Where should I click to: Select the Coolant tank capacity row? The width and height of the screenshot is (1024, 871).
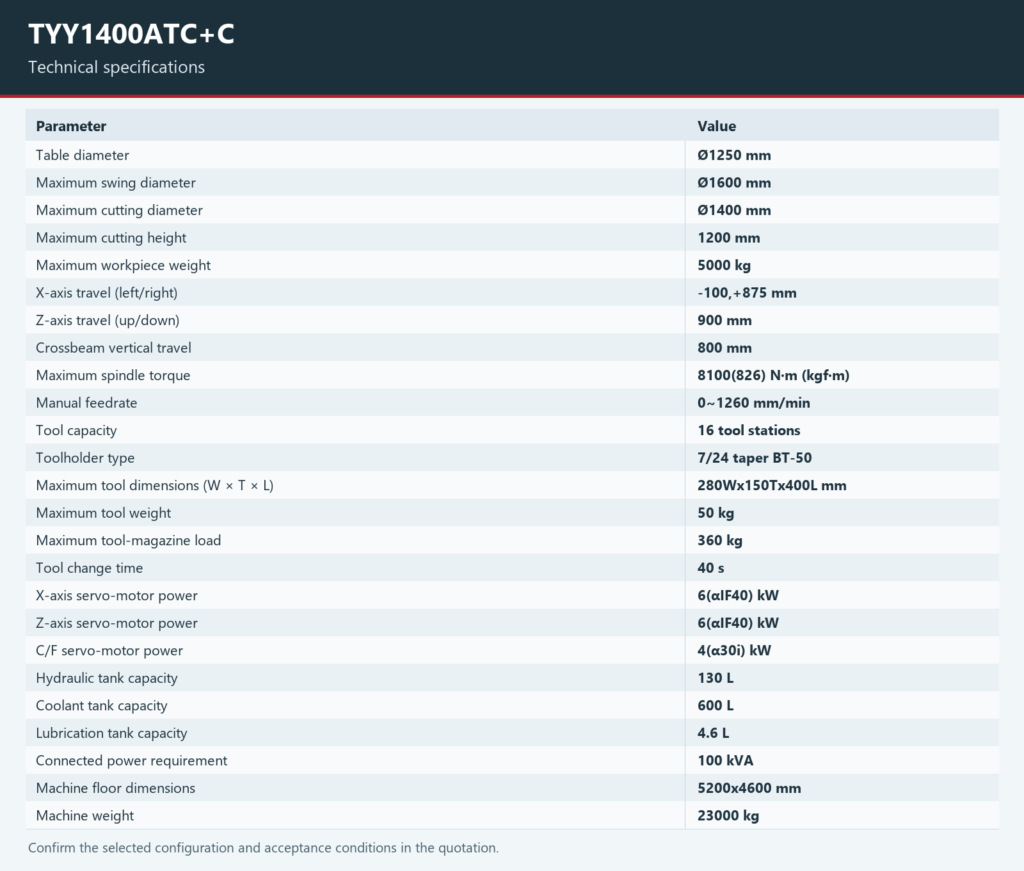[x=512, y=705]
